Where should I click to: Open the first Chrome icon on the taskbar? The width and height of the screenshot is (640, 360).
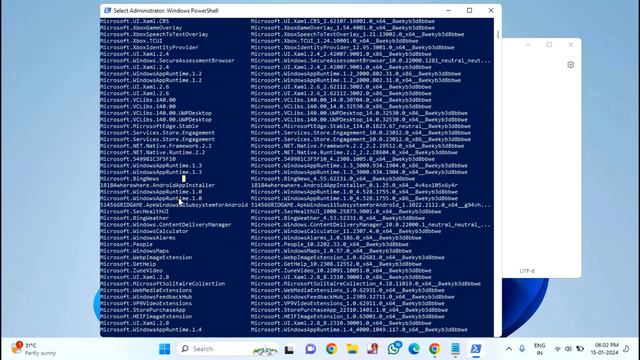(x=331, y=349)
